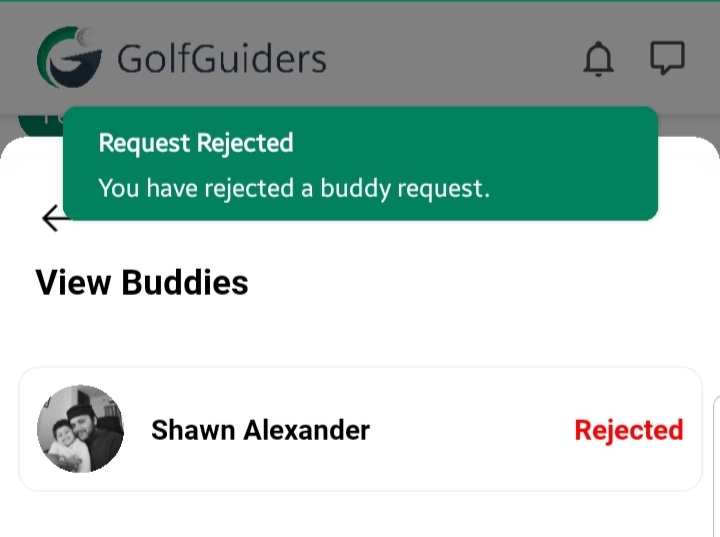Image resolution: width=720 pixels, height=537 pixels.
Task: Tap the Shawn Alexander name
Action: pyautogui.click(x=260, y=430)
